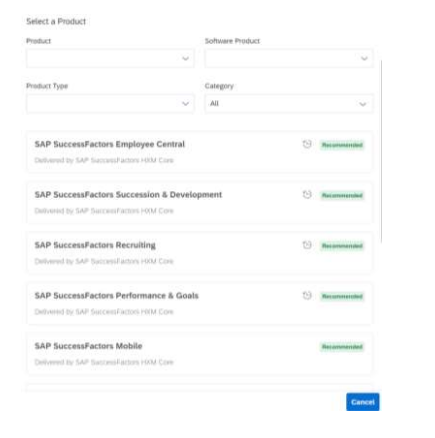
Task: Open the Category dropdown showing All
Action: click(289, 104)
